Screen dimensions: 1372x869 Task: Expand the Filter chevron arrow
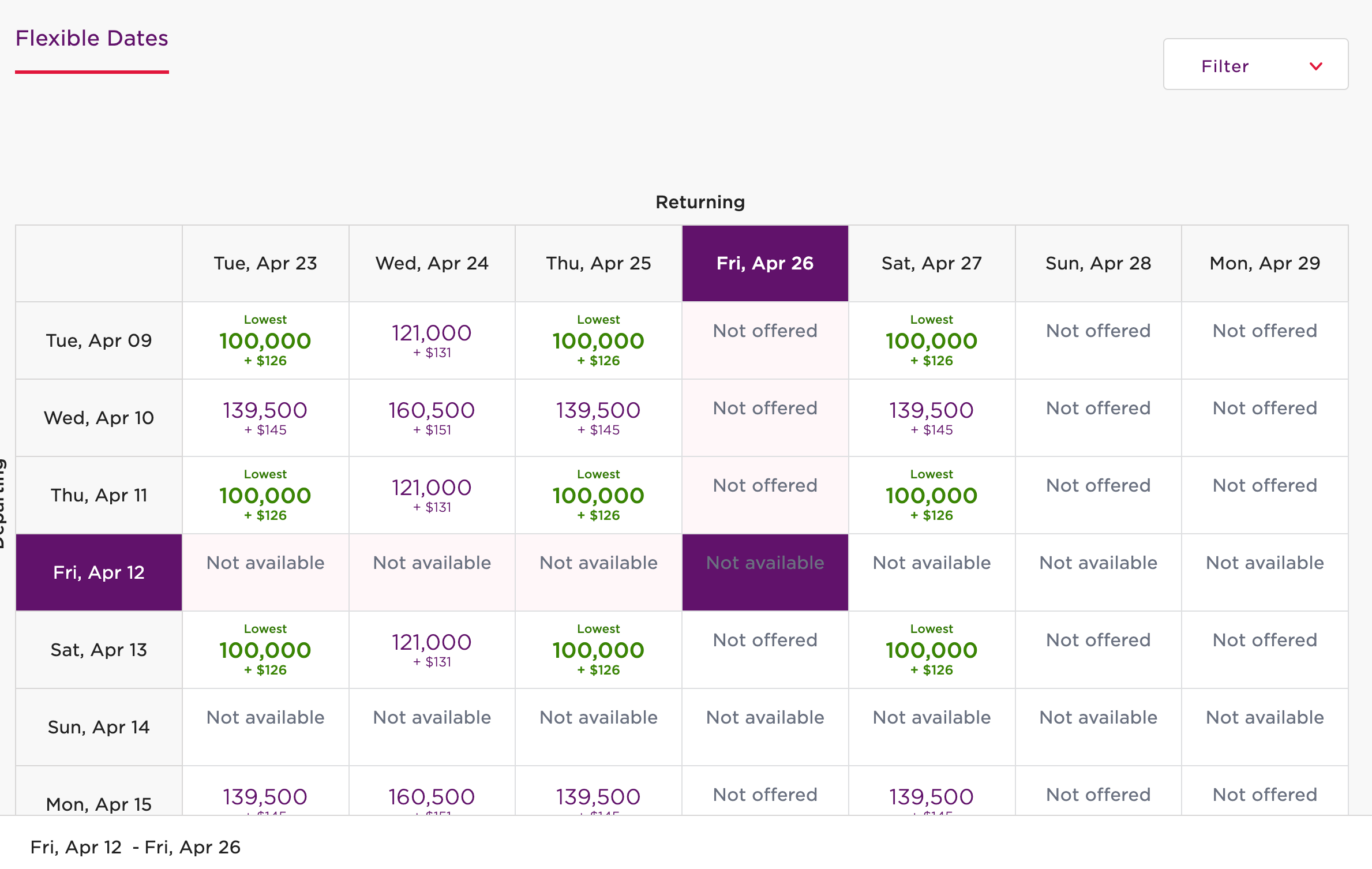[x=1317, y=66]
